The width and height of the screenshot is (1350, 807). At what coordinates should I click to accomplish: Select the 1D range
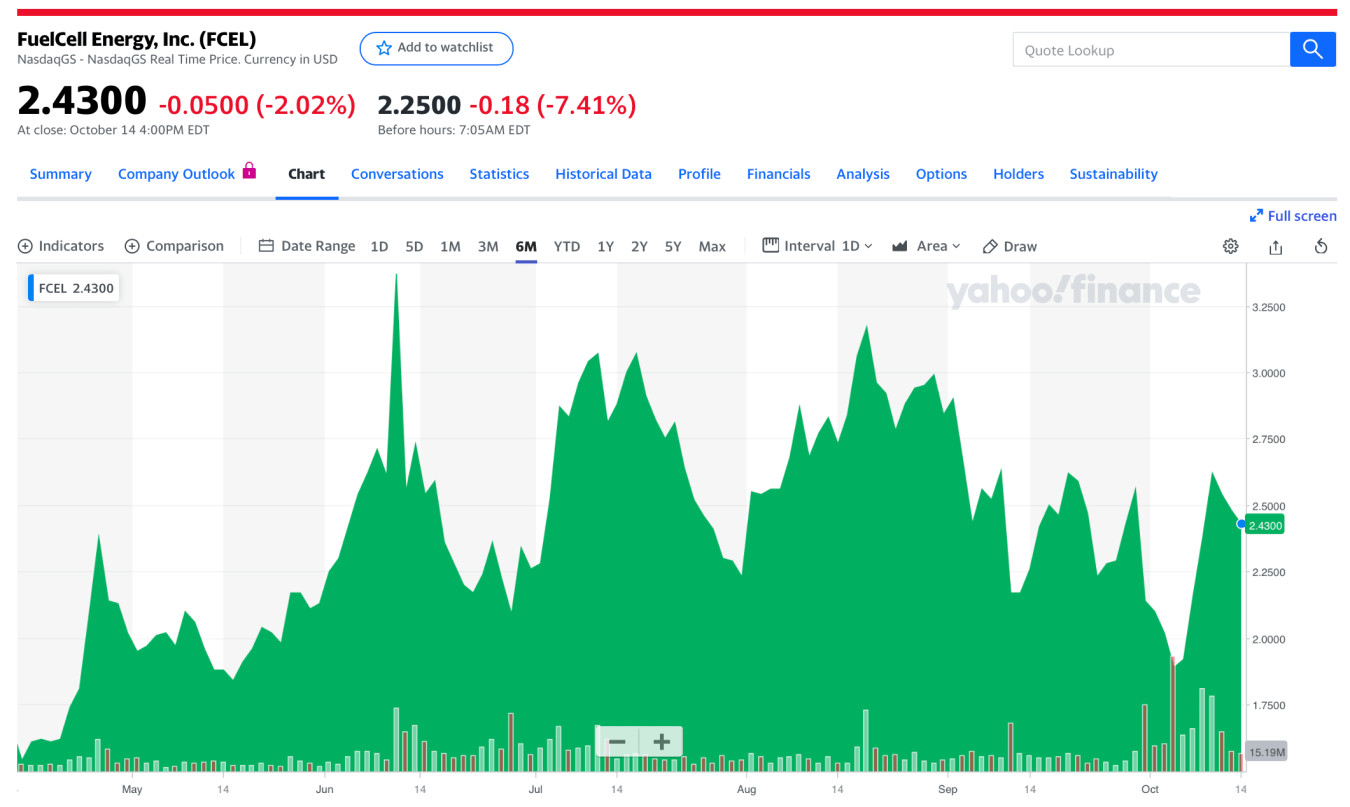379,246
